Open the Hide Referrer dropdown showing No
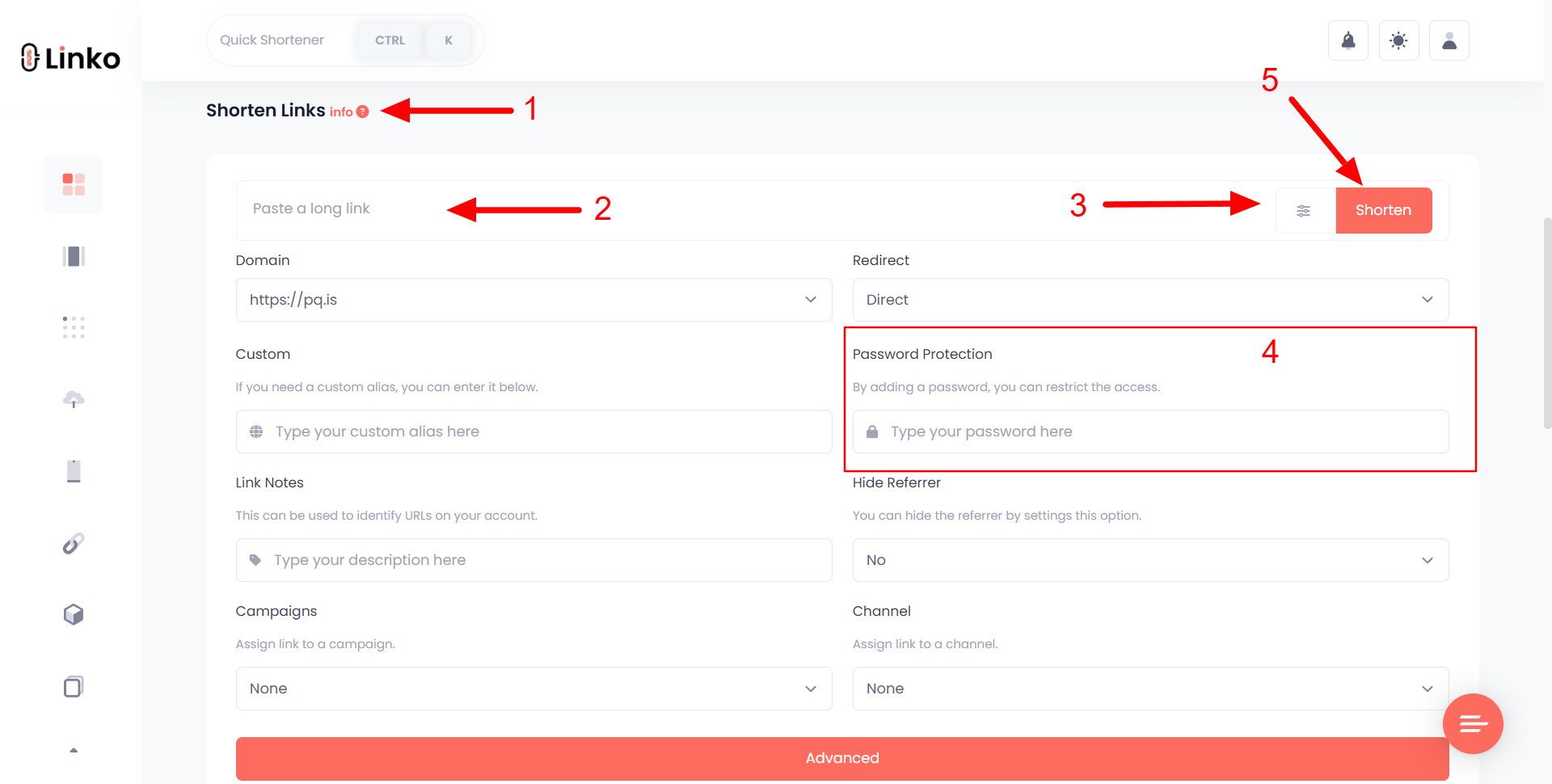The width and height of the screenshot is (1552, 784). [1150, 560]
